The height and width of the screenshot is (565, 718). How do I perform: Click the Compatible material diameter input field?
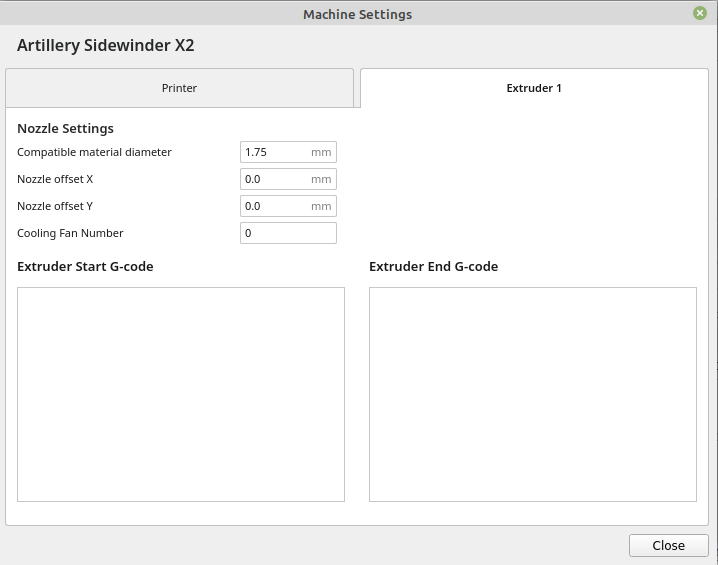[276, 152]
